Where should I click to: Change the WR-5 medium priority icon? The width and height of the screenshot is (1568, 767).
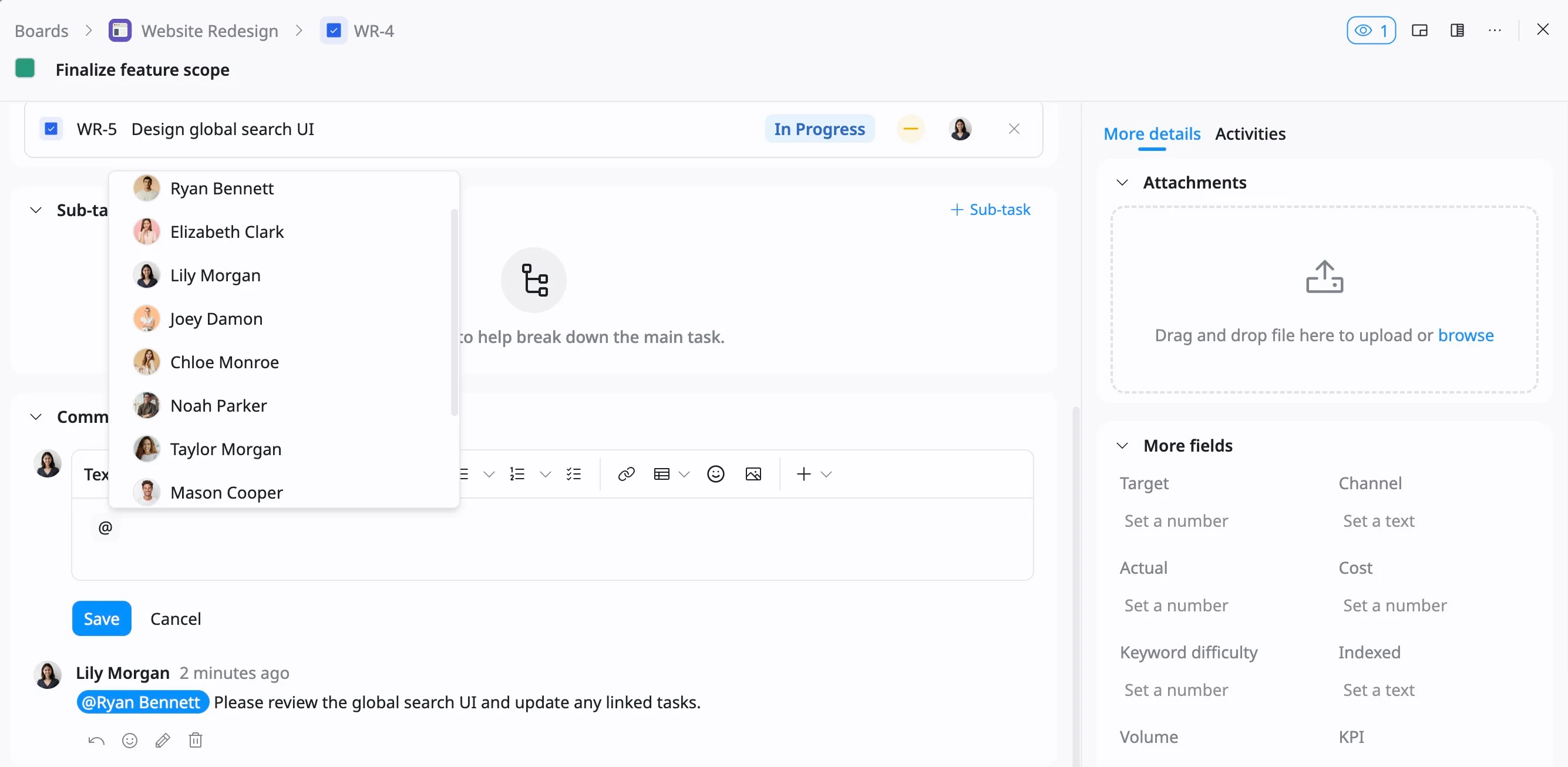[x=911, y=129]
